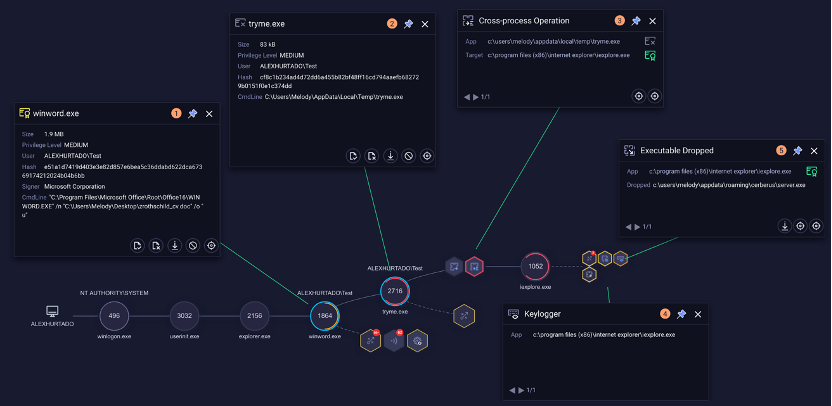Download file from tryme.exe panel
The width and height of the screenshot is (832, 406).
391,156
